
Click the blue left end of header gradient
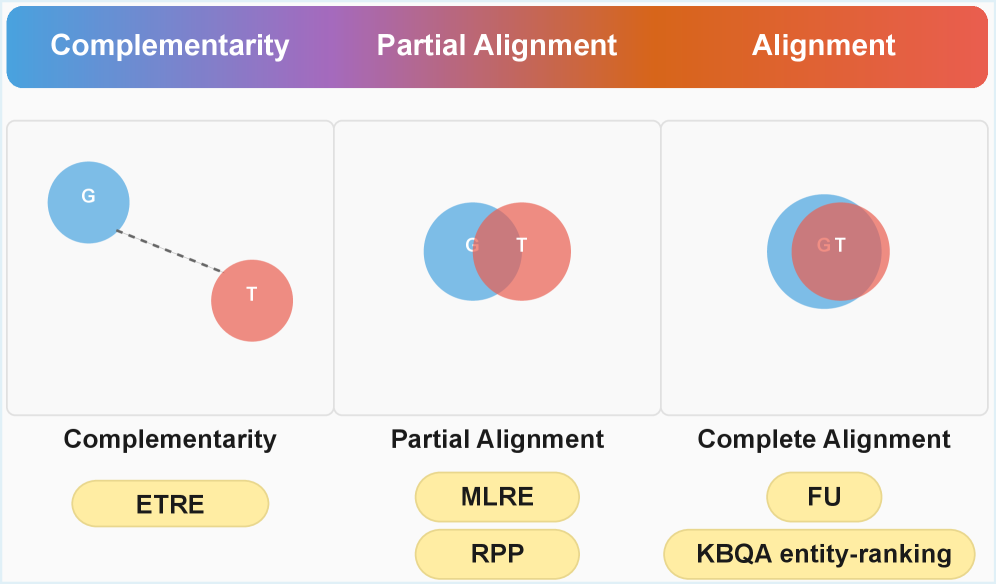click(26, 46)
